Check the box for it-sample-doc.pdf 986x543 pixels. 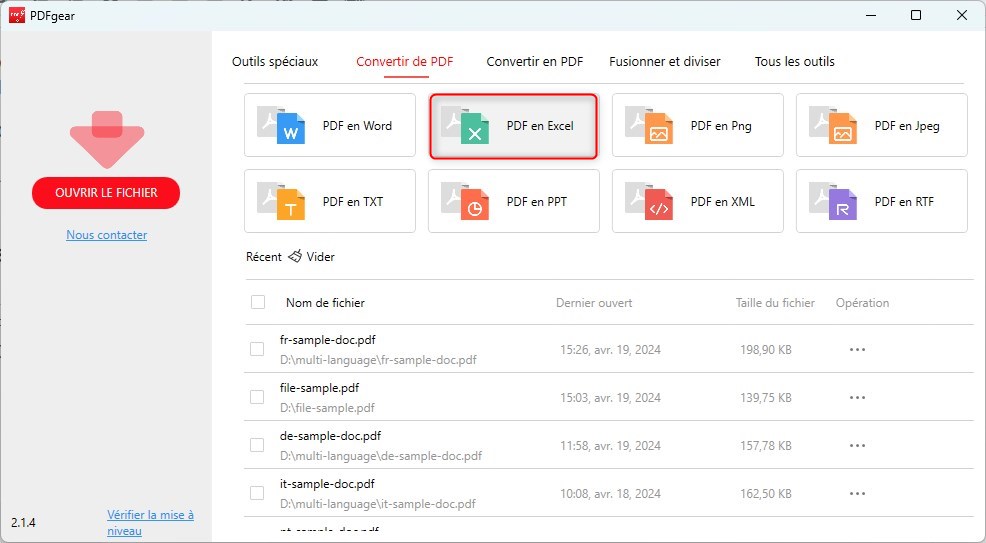coord(257,493)
